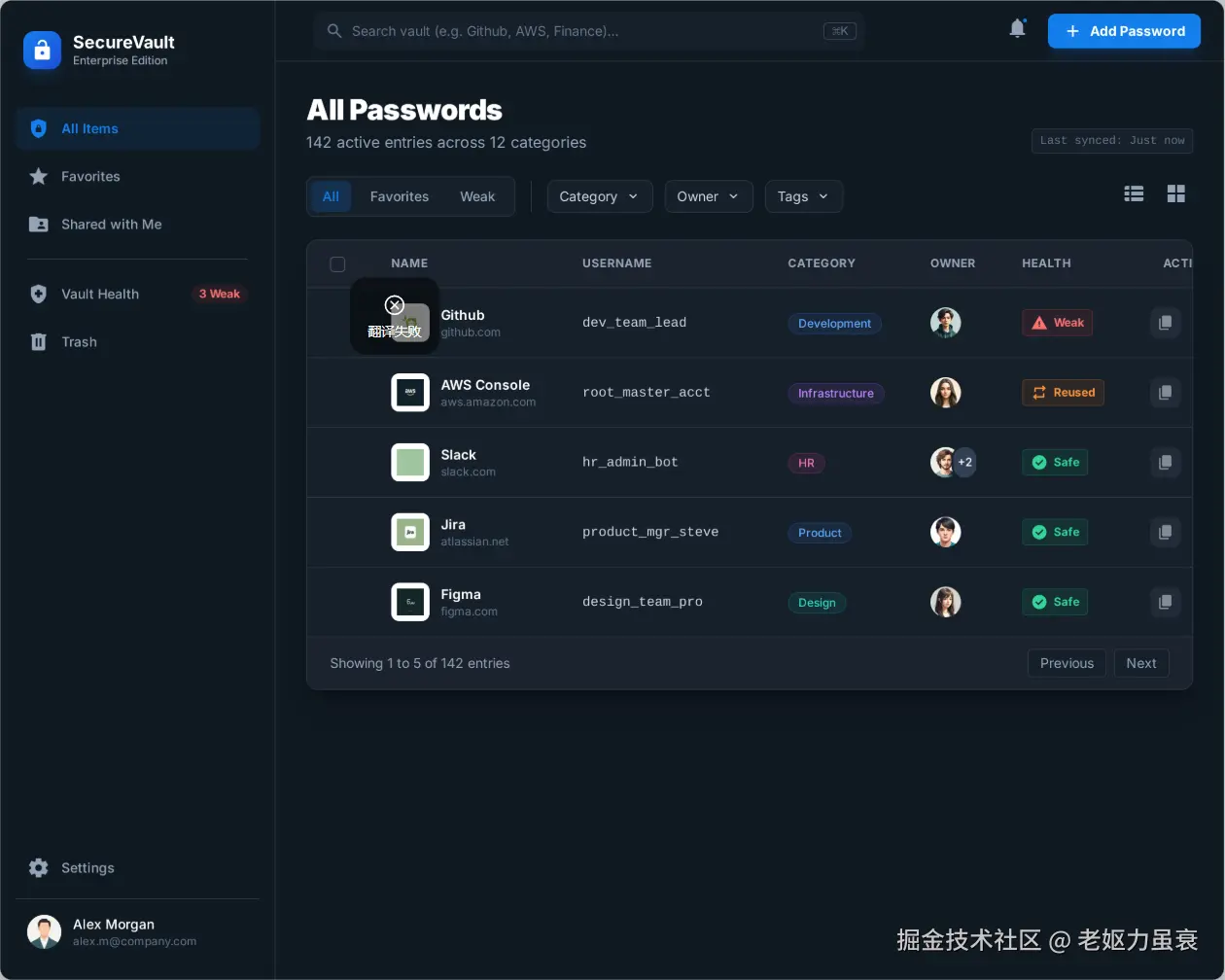Select the Weak filter tab

pos(477,196)
